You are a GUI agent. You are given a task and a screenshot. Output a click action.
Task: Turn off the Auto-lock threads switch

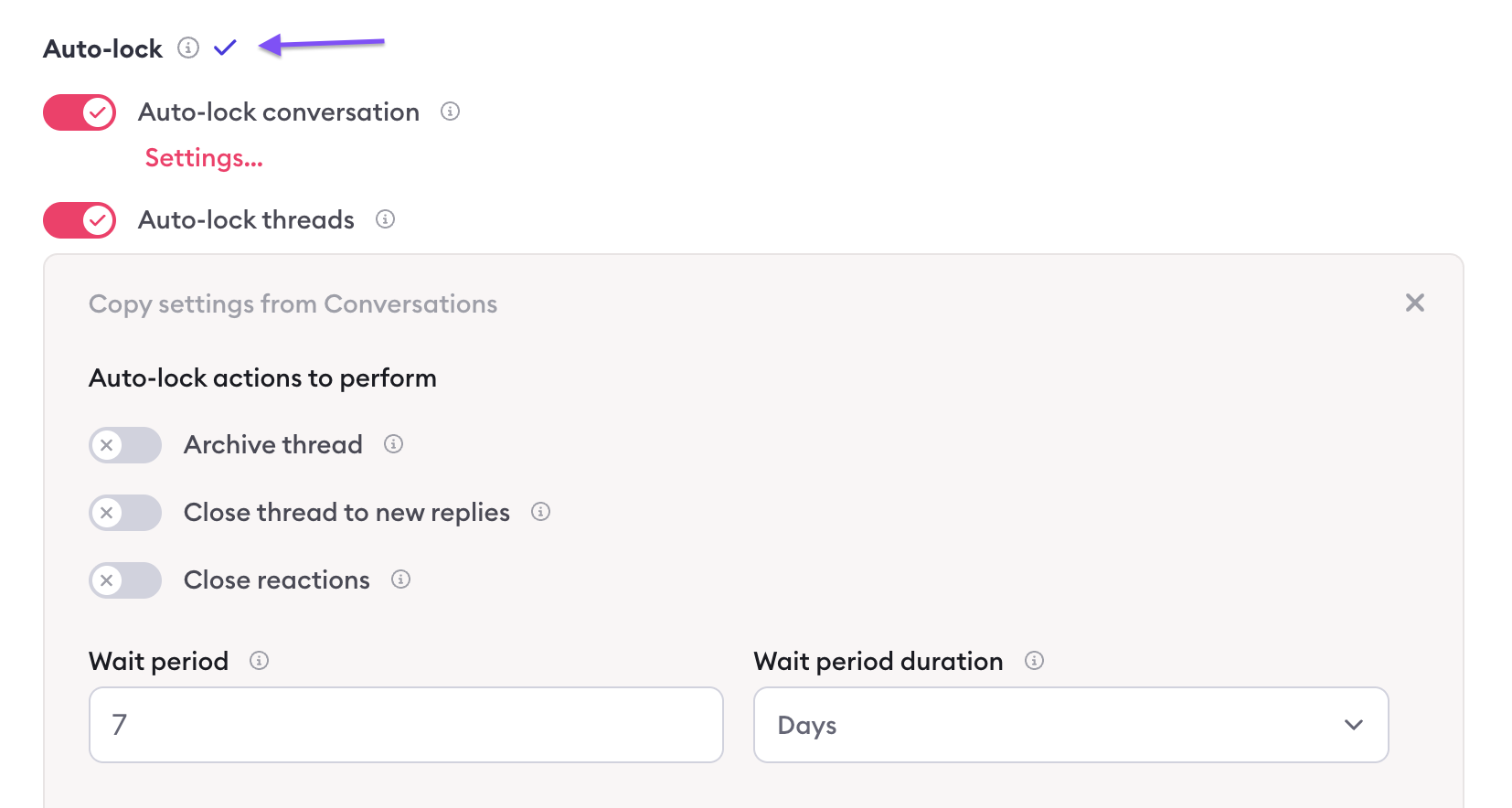tap(80, 220)
